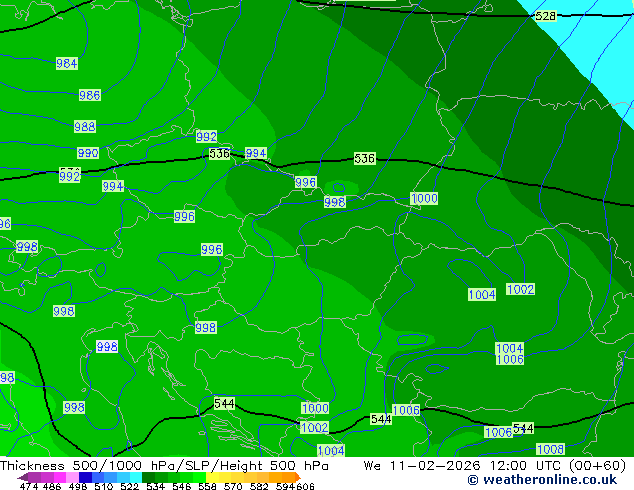The height and width of the screenshot is (490, 634).
Task: Click the 1002 label just beneath the 1000 label
Action: [315, 428]
